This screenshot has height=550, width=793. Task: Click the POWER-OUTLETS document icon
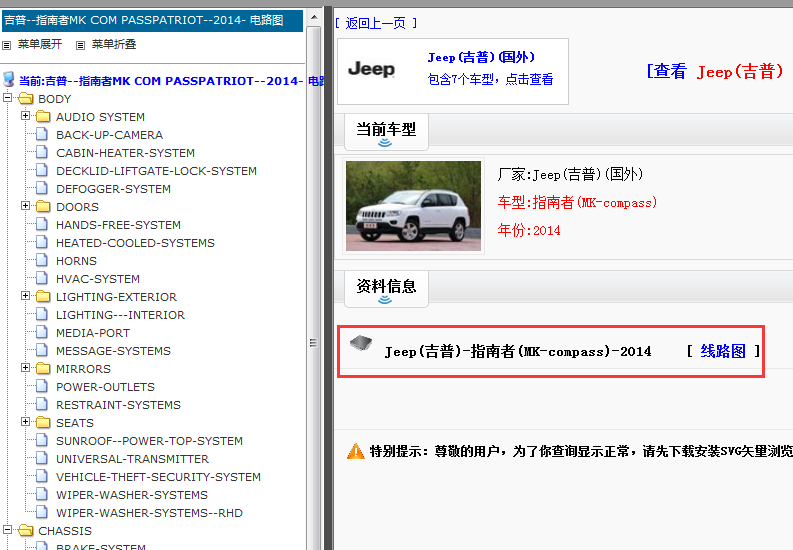pyautogui.click(x=42, y=386)
